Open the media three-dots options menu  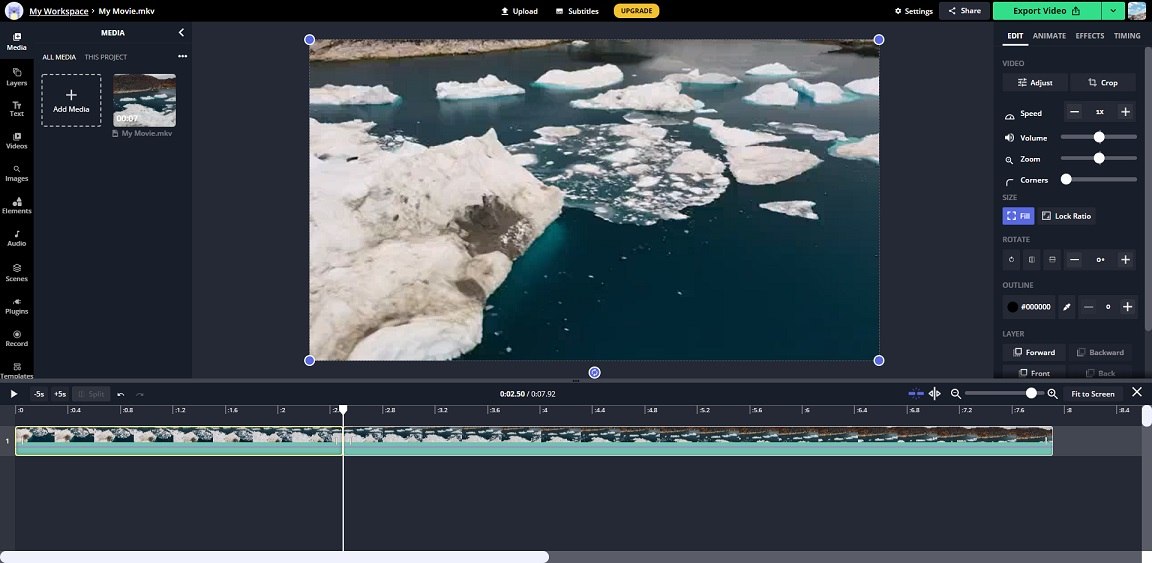pos(182,57)
